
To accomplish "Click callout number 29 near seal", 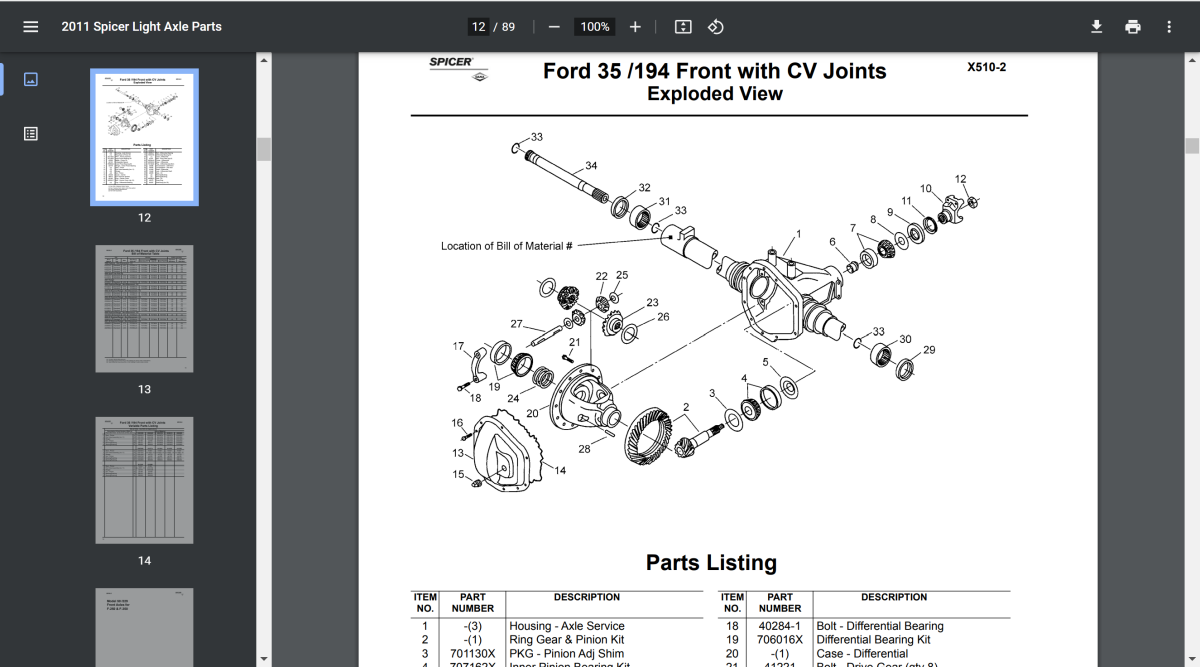I will (x=929, y=350).
